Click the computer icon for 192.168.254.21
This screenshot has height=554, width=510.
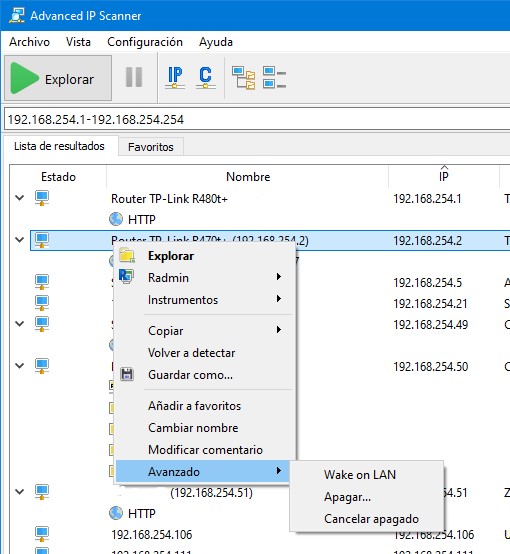(x=42, y=303)
